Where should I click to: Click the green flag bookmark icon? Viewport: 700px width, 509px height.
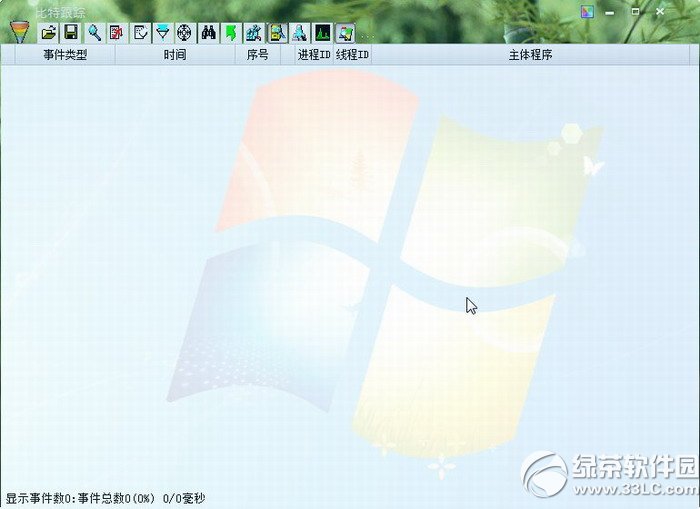(x=231, y=33)
